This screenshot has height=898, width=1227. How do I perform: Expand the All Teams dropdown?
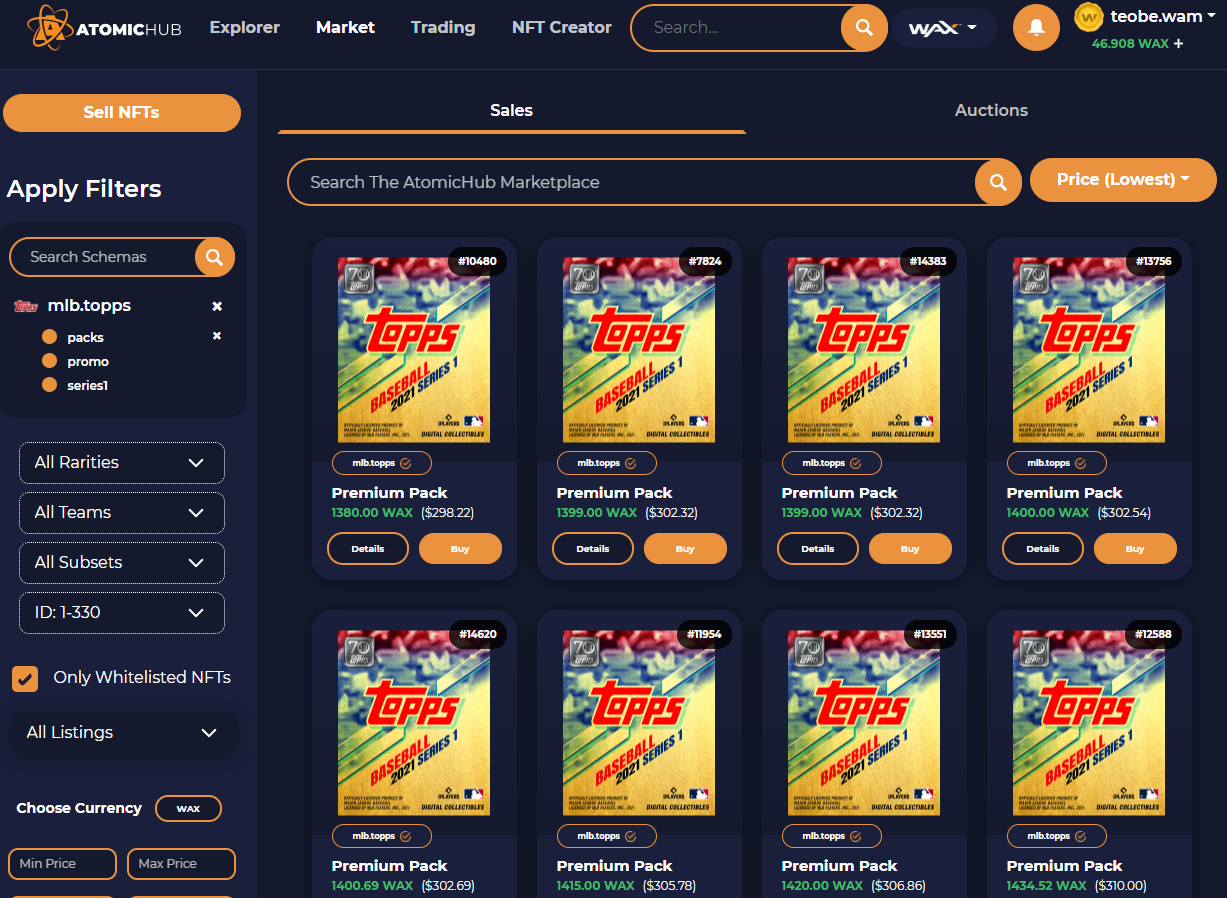122,513
